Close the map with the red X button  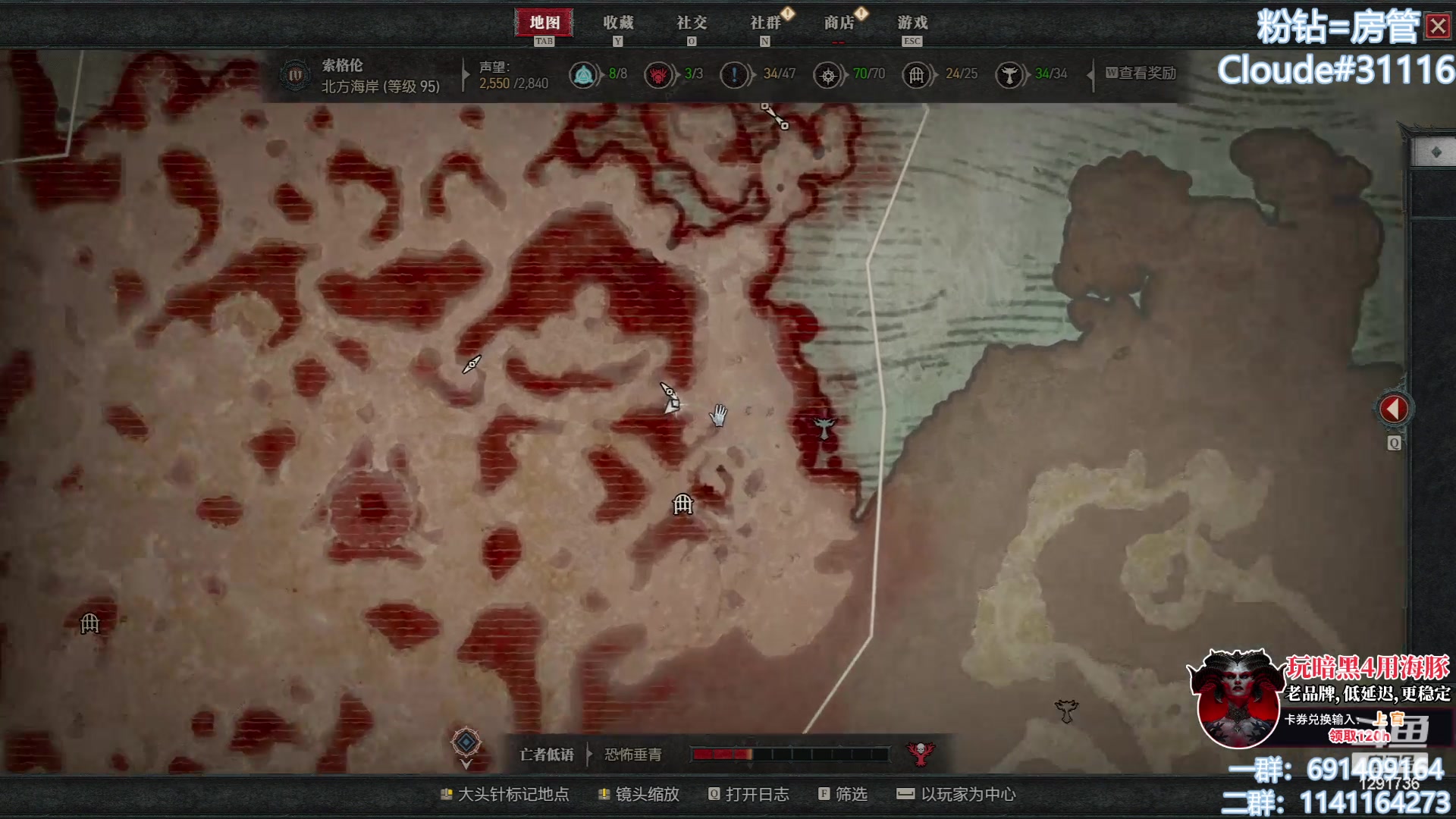pyautogui.click(x=1438, y=27)
